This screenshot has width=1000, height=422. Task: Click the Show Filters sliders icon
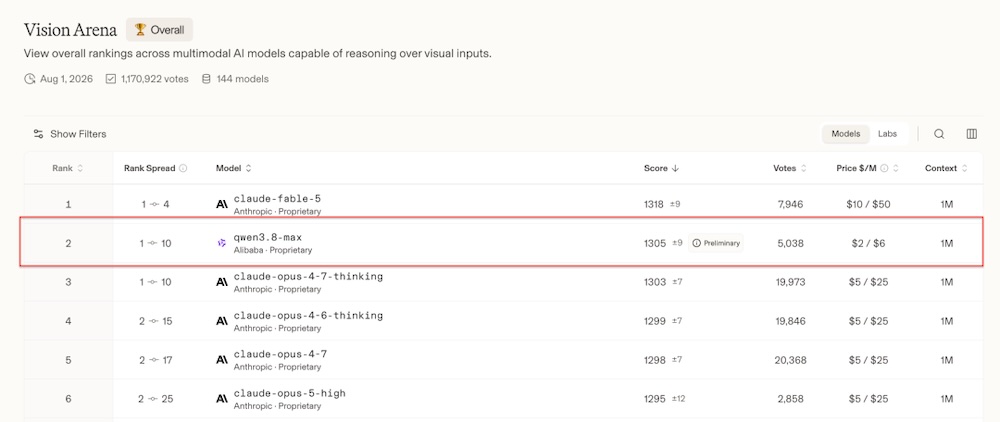point(38,134)
